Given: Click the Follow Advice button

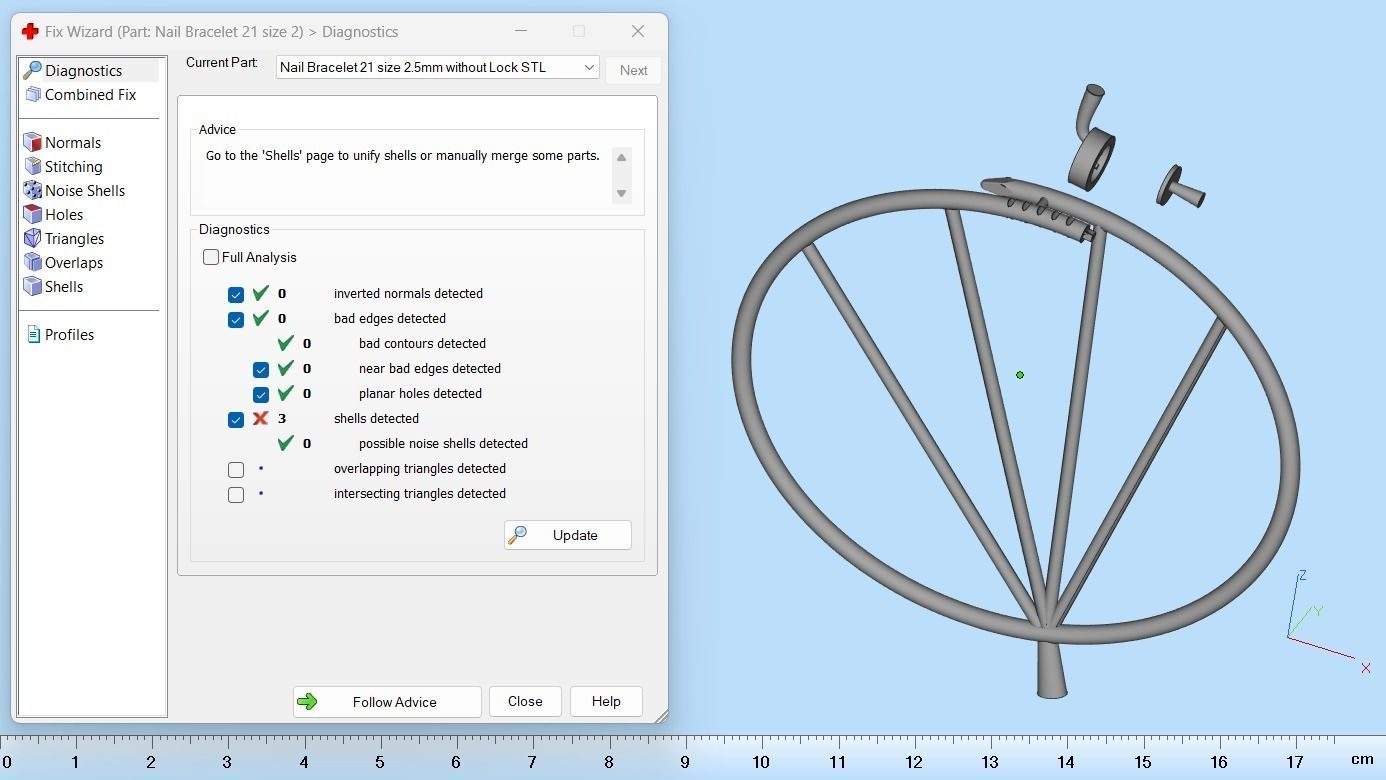Looking at the screenshot, I should point(387,702).
